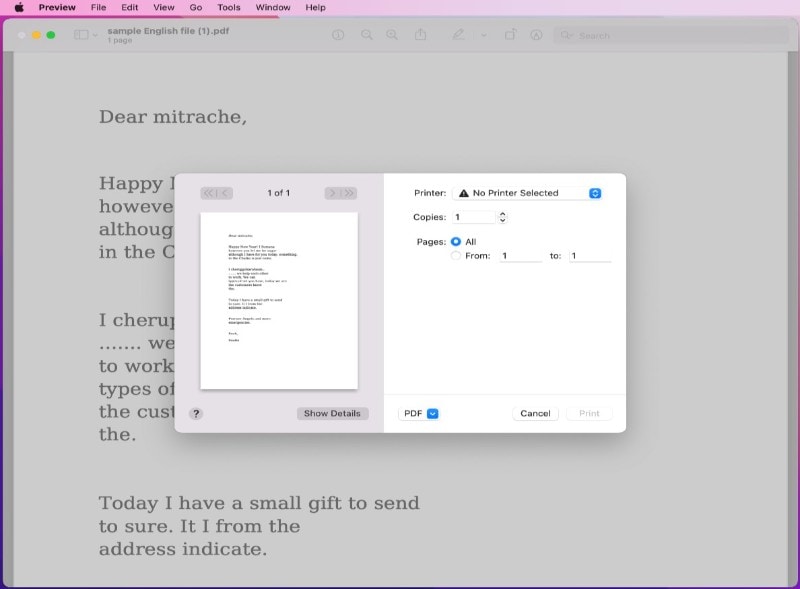Image resolution: width=800 pixels, height=589 pixels.
Task: Click the Search field in toolbar
Action: 671,35
